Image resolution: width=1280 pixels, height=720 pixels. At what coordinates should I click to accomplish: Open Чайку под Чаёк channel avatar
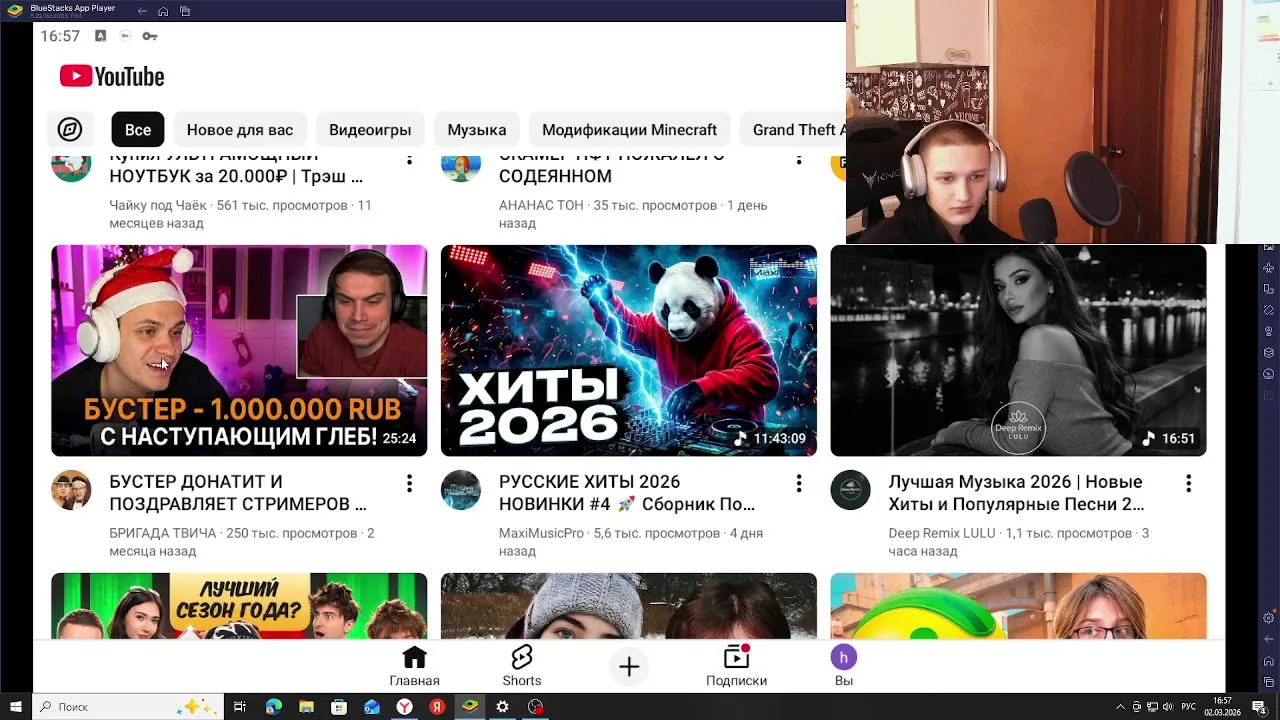[x=71, y=168]
